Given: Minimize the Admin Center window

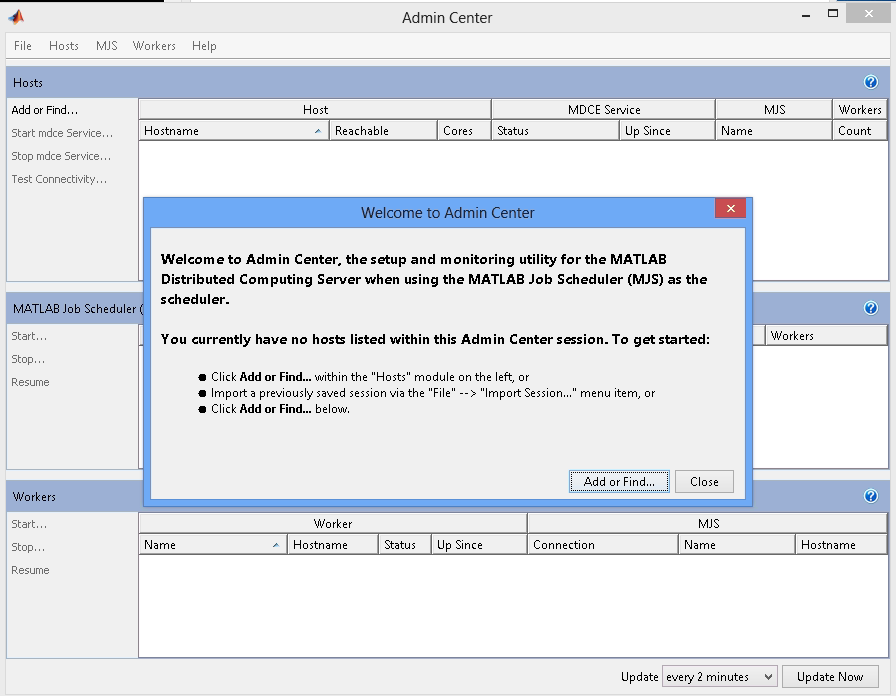Looking at the screenshot, I should 806,16.
